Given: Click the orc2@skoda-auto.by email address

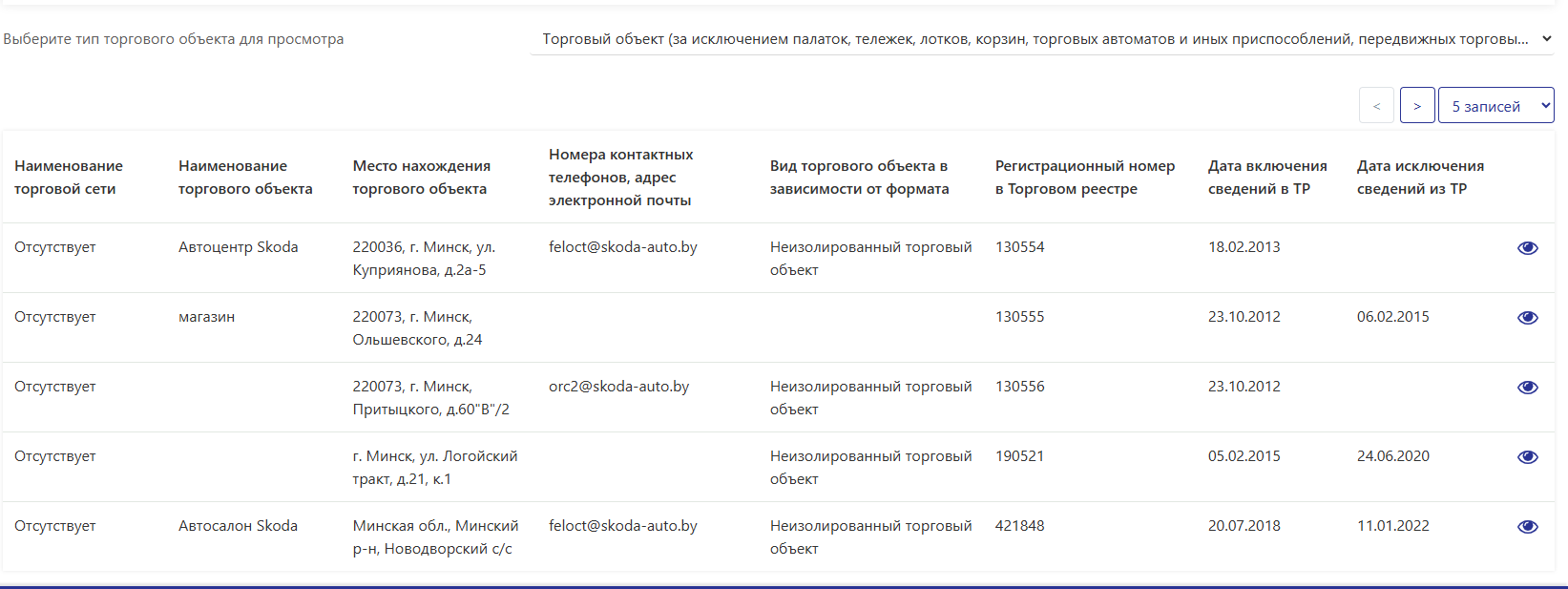Looking at the screenshot, I should coord(618,387).
